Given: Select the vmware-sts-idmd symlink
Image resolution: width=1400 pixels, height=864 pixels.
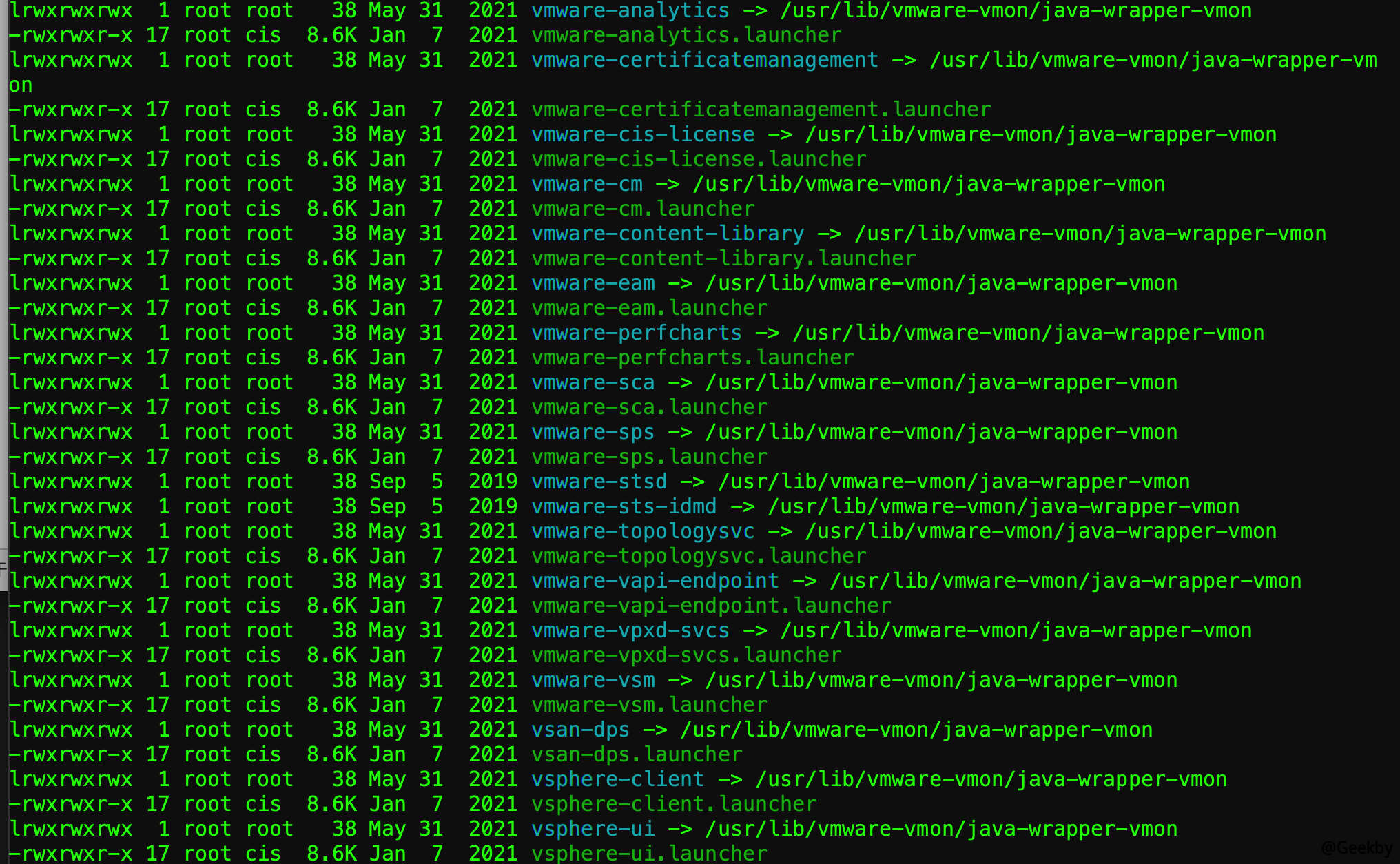Looking at the screenshot, I should (623, 506).
